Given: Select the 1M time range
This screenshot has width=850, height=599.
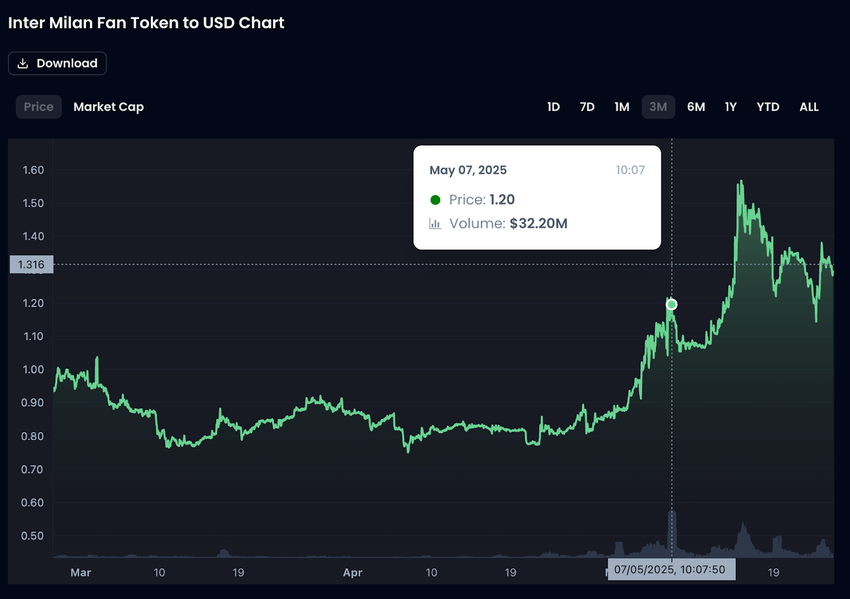Looking at the screenshot, I should (621, 107).
